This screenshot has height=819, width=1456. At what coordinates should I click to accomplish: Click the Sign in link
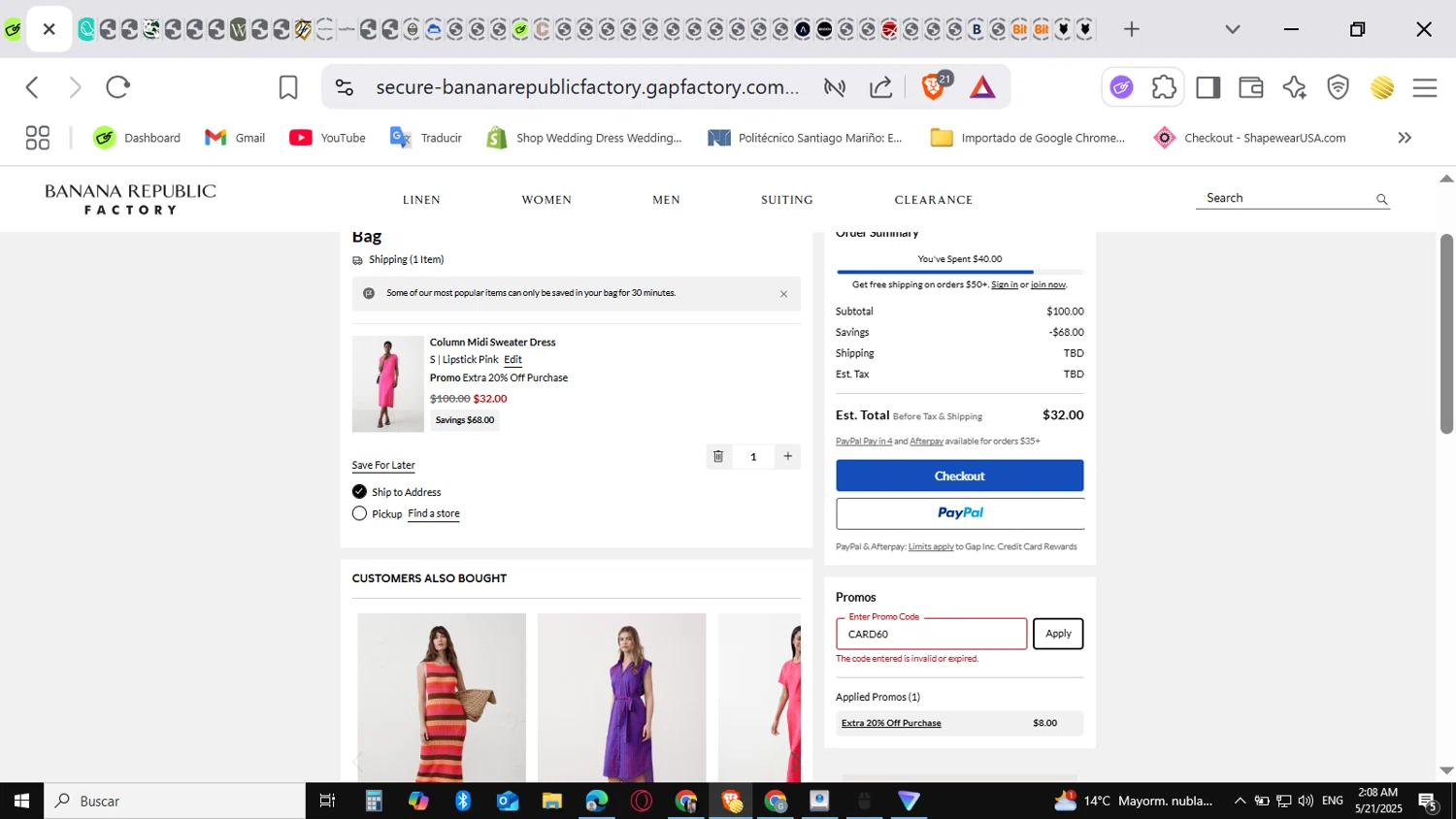tap(1005, 284)
